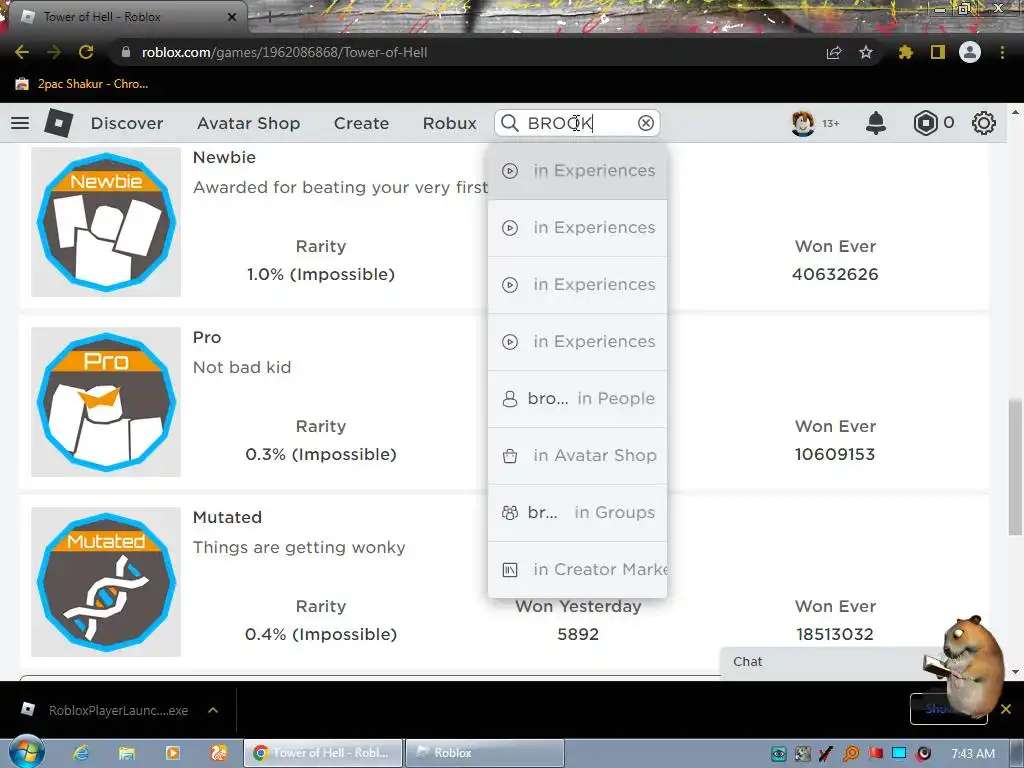Bookmark this page with the star icon

click(x=866, y=52)
